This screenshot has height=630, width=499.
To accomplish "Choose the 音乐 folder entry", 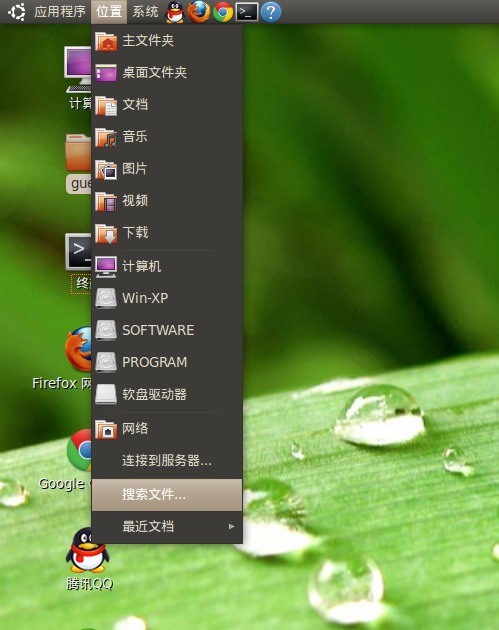I will [x=167, y=137].
